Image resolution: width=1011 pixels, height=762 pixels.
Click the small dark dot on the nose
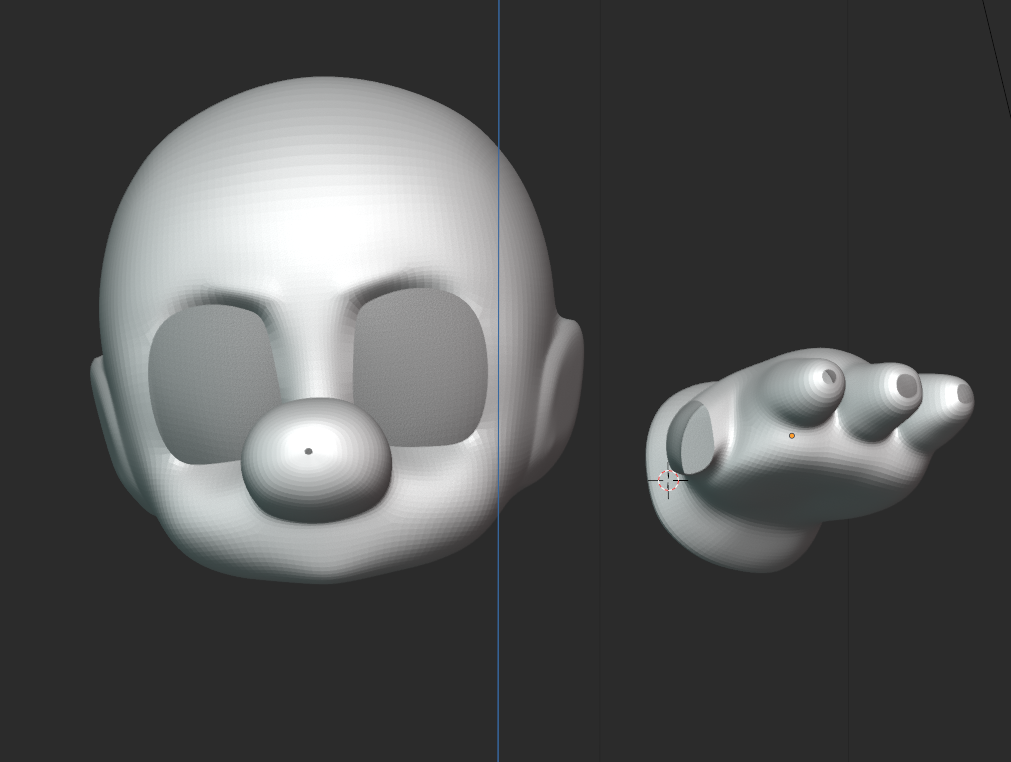coord(308,451)
